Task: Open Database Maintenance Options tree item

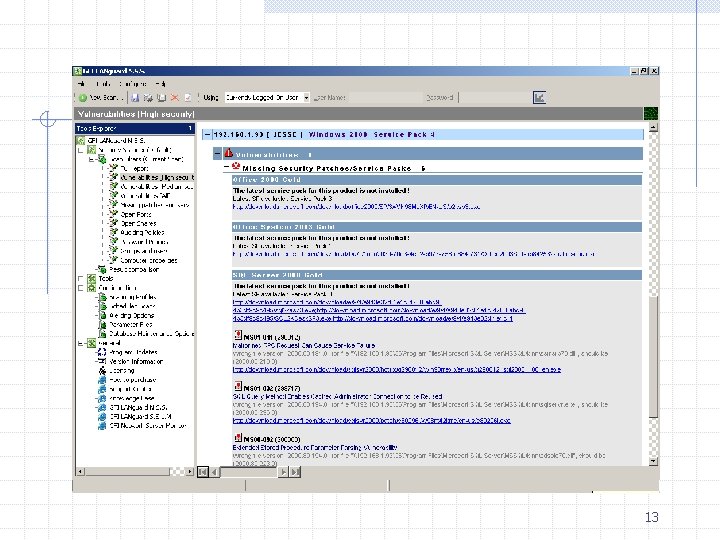Action: [x=152, y=334]
